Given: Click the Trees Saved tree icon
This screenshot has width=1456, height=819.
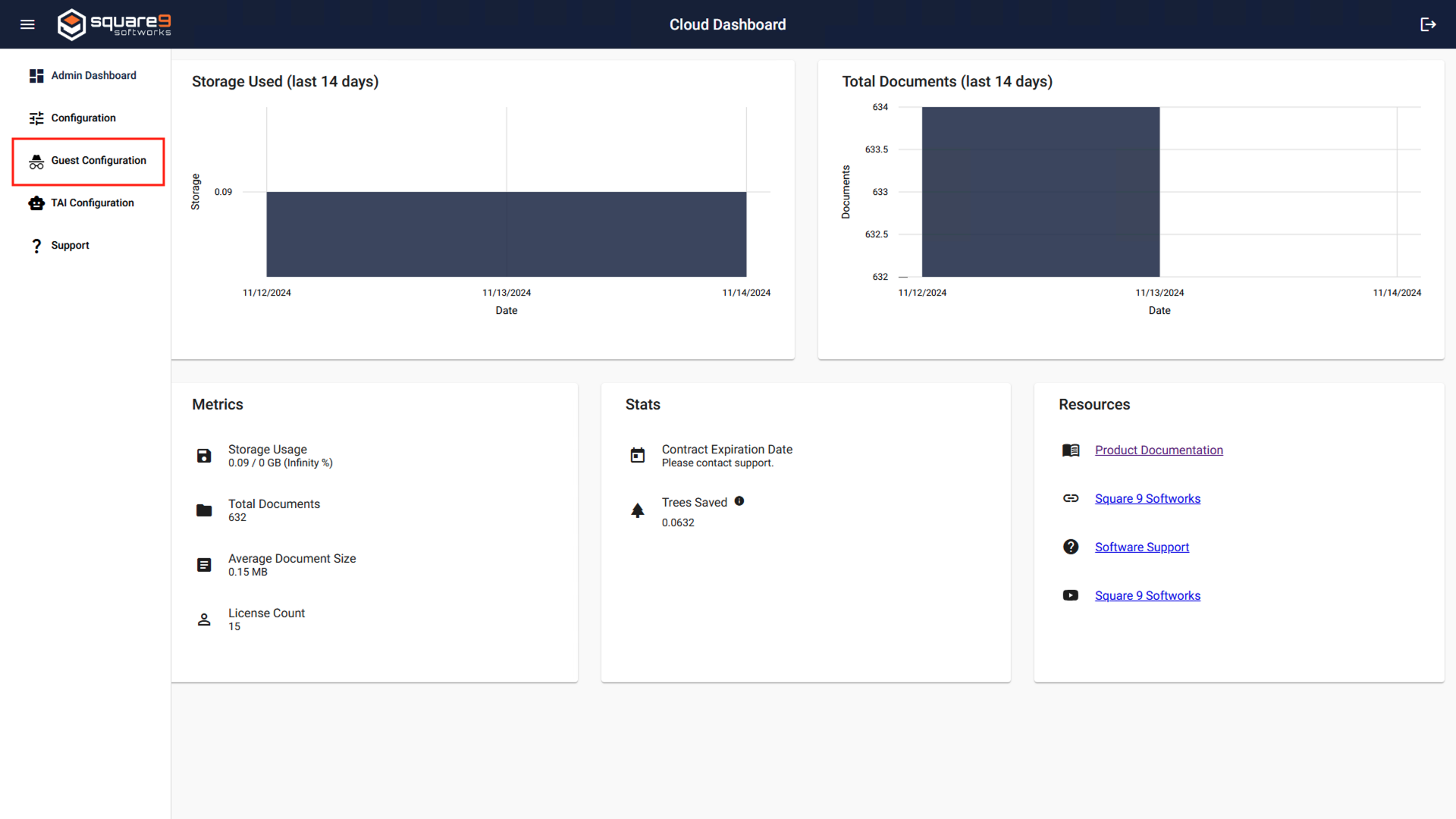Looking at the screenshot, I should click(x=637, y=510).
